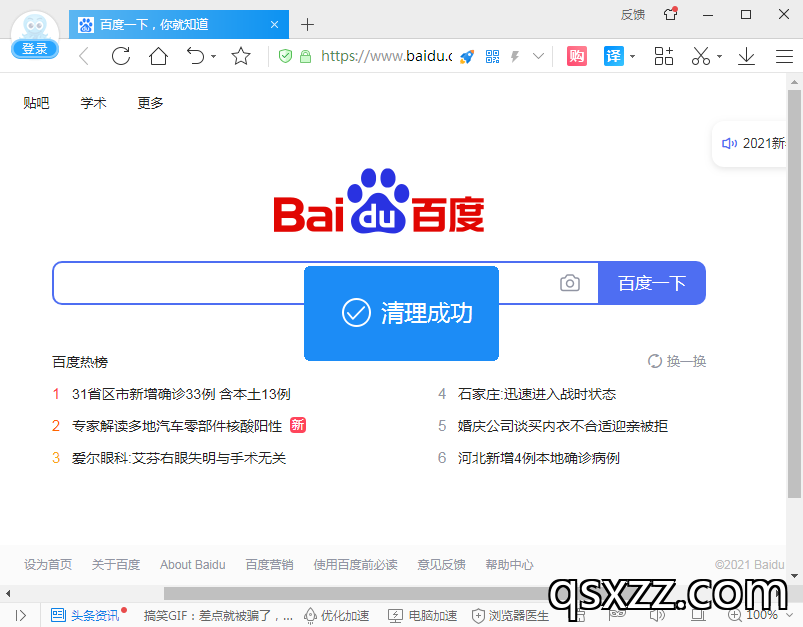
Task: Open 头条资讯 news in status bar
Action: click(85, 615)
